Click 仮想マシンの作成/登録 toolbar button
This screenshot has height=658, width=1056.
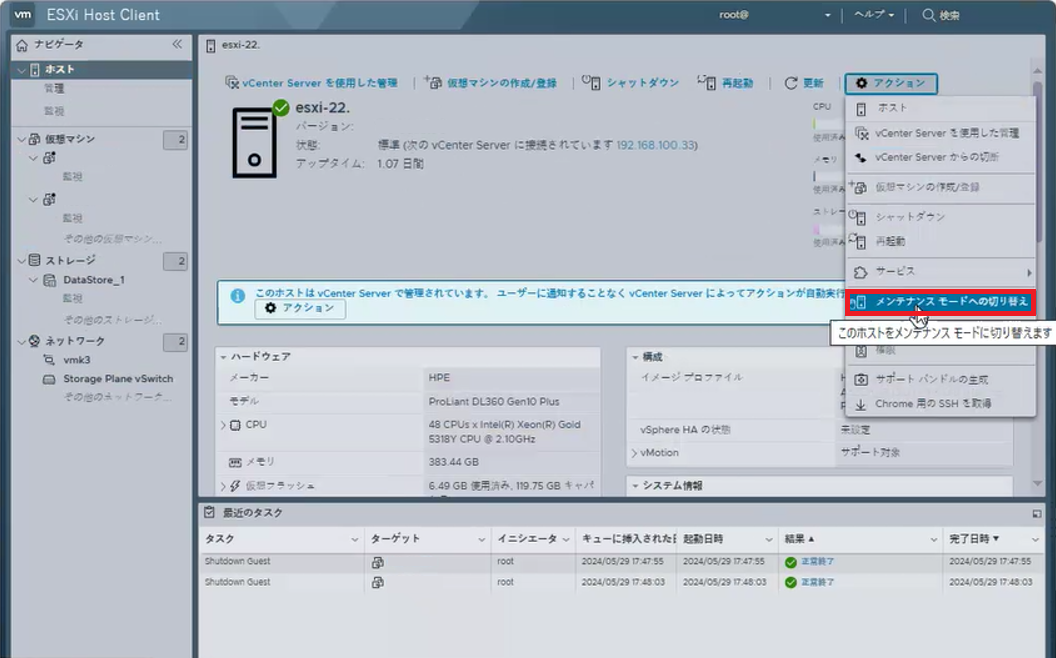(x=491, y=83)
